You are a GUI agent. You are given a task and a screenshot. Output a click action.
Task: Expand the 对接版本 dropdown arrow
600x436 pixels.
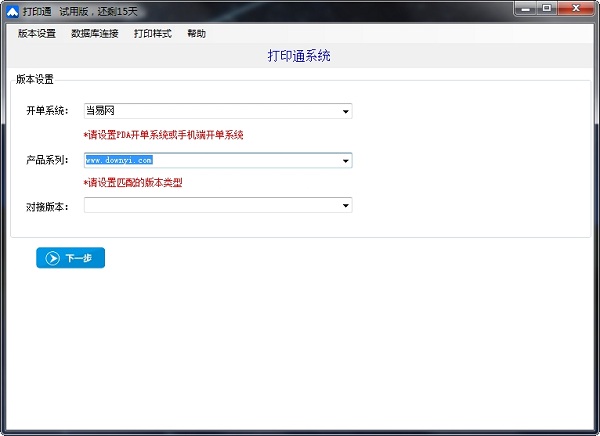pyautogui.click(x=345, y=206)
